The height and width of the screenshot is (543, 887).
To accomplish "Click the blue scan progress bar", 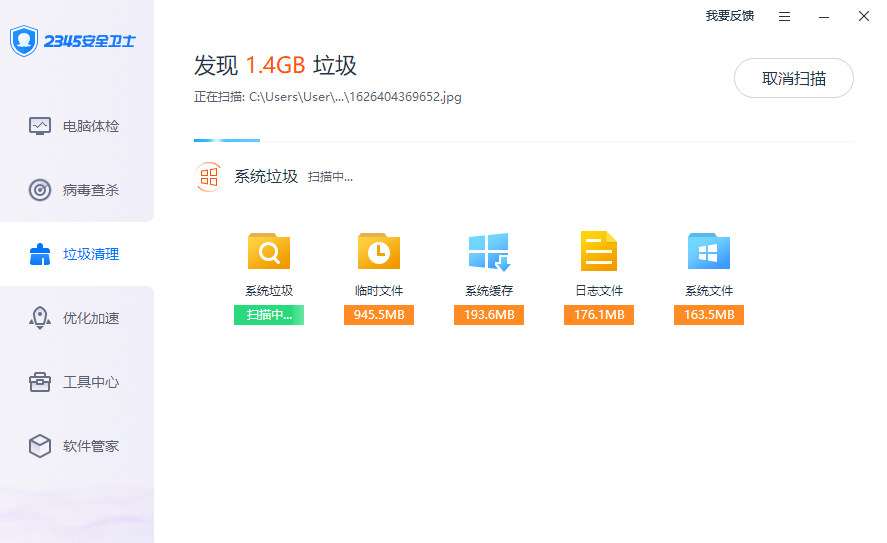I will [227, 140].
